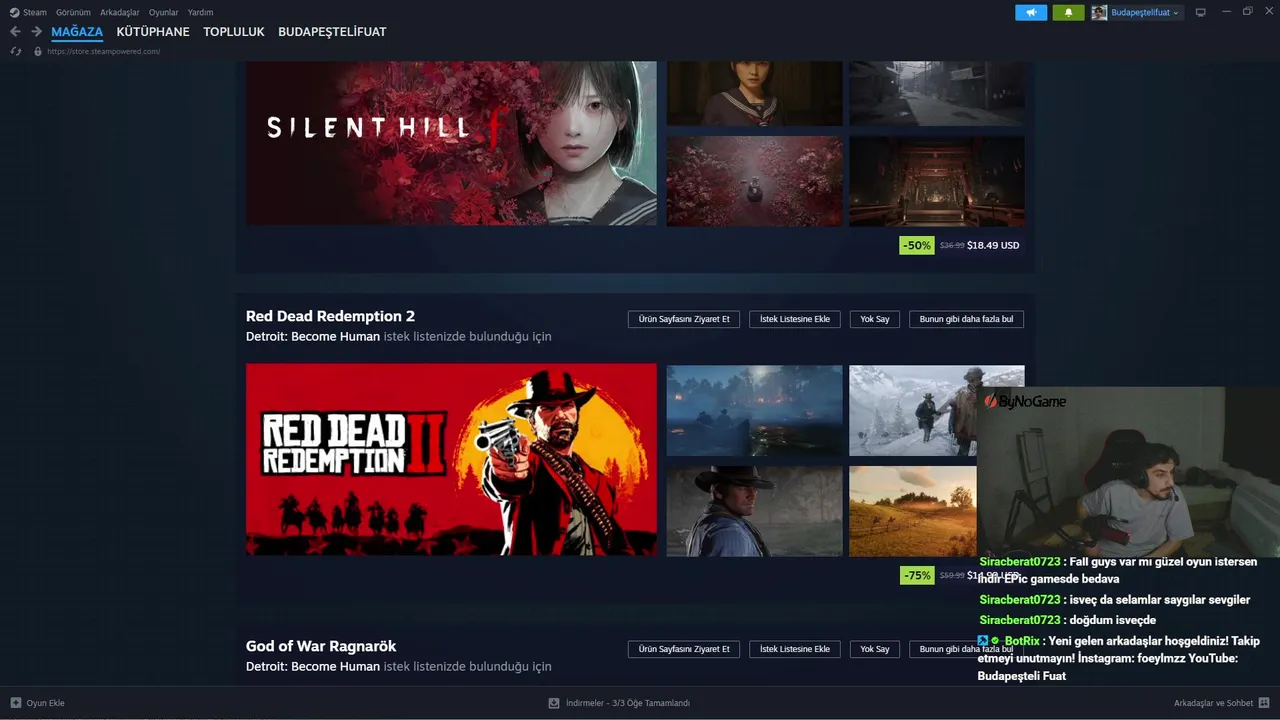This screenshot has height=720, width=1280.
Task: Click the store.steampowered.com URL text
Action: click(103, 51)
